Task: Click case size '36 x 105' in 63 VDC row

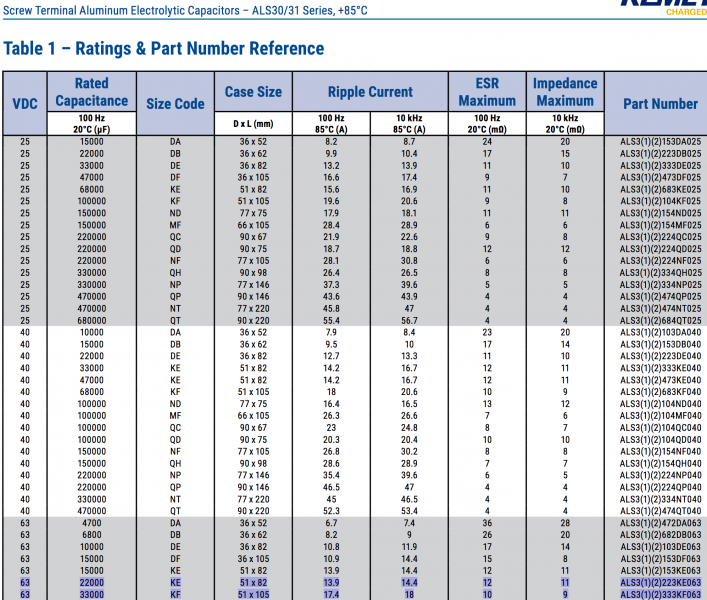Action: (253, 559)
